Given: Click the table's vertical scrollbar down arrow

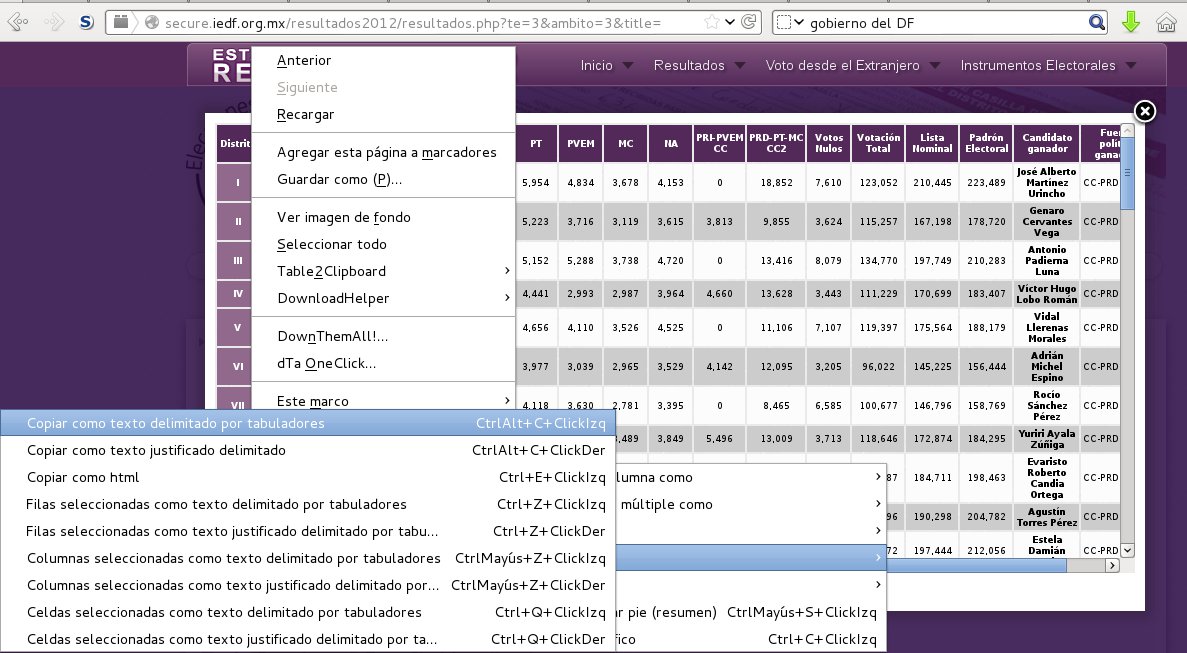Looking at the screenshot, I should click(x=1127, y=550).
